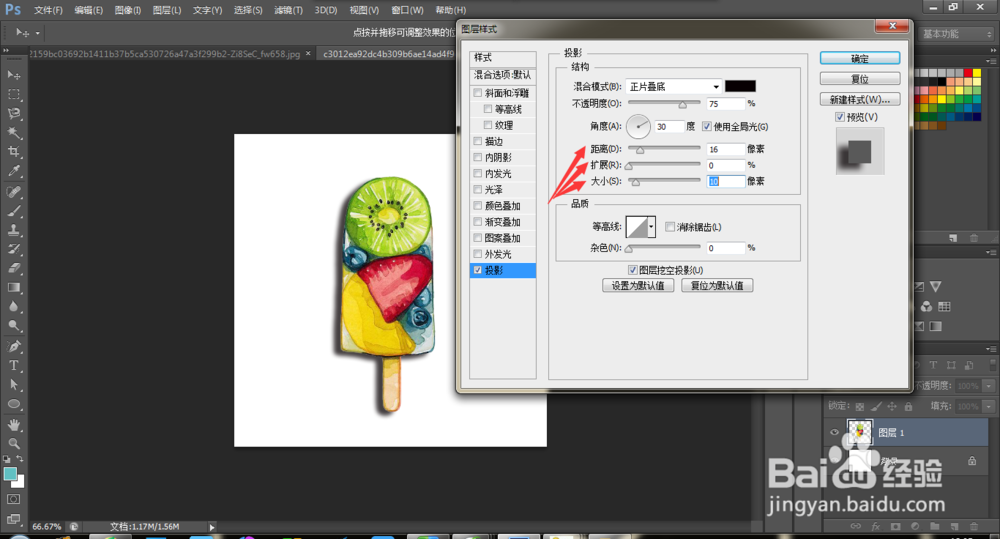Screen dimensions: 1000x539
Task: Open the 混合模式 正片叠底 dropdown
Action: click(673, 86)
